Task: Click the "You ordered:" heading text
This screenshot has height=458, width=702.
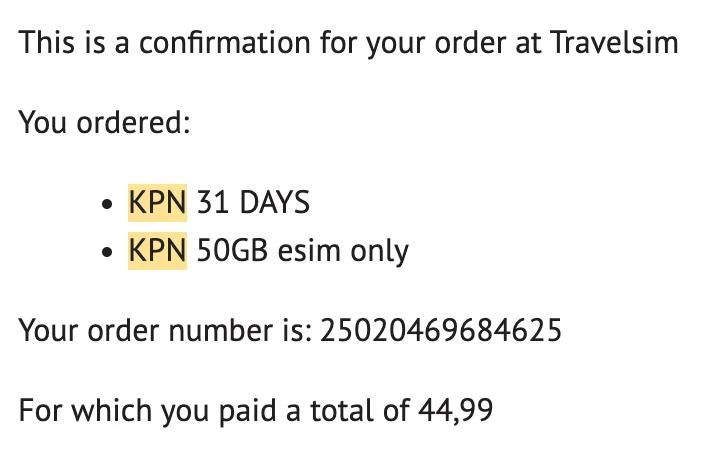Action: 105,123
